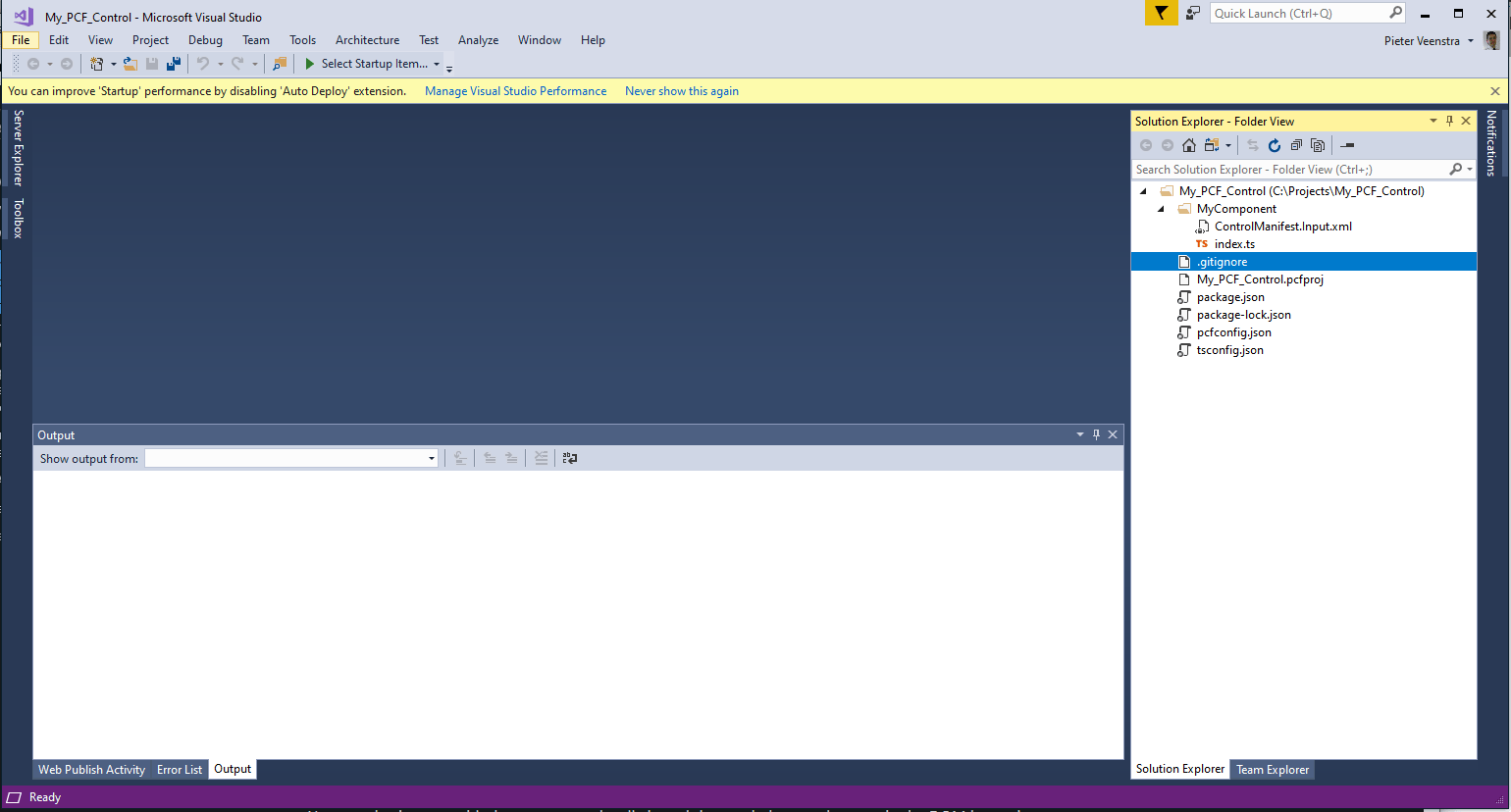Toggle auto-hide pin on Output panel
The height and width of the screenshot is (812, 1511).
point(1097,434)
